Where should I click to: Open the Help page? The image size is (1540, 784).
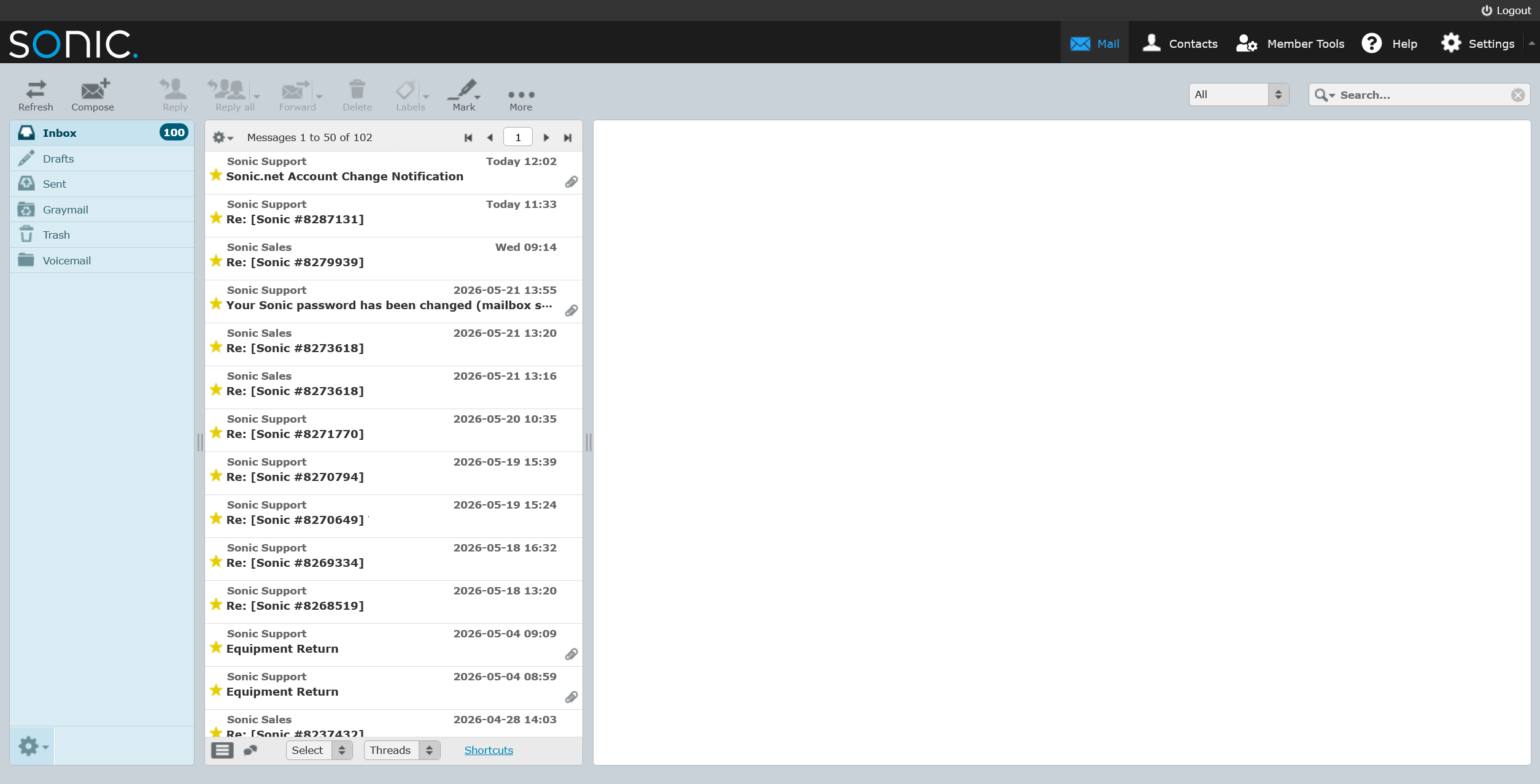(1389, 44)
